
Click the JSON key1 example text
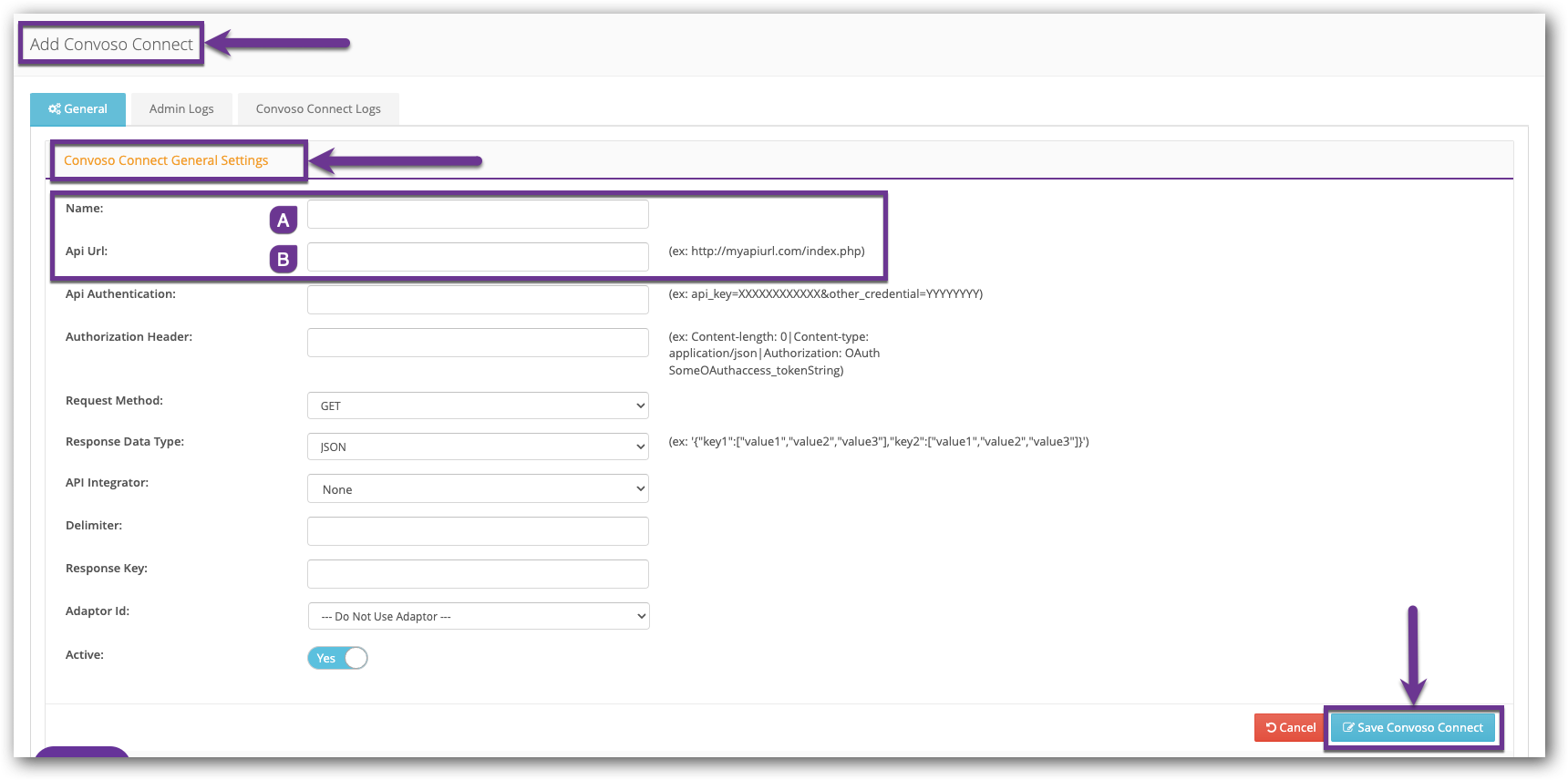pos(879,441)
